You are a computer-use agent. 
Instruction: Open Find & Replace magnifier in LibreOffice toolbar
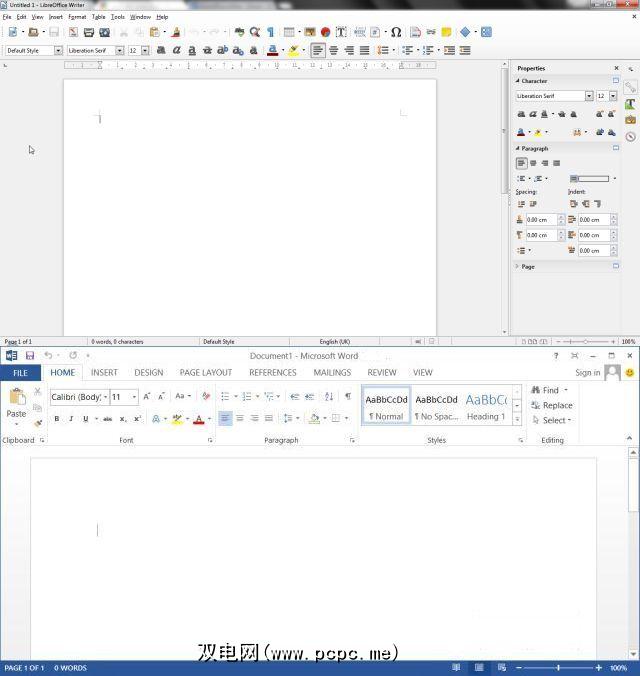pos(255,32)
